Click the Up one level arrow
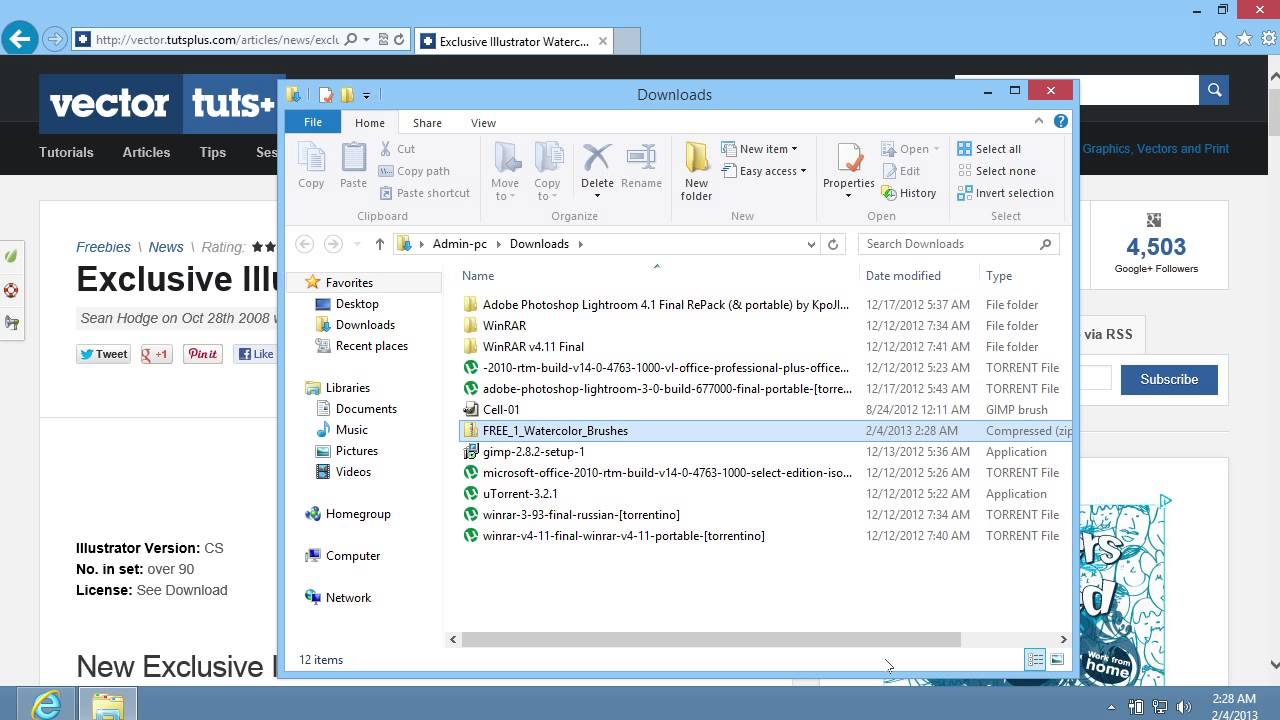Image resolution: width=1280 pixels, height=720 pixels. point(380,244)
